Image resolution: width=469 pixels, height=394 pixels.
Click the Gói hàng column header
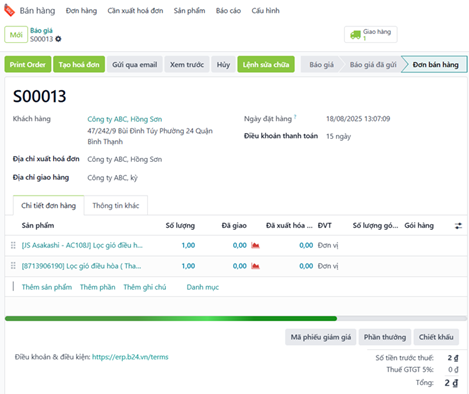[419, 226]
